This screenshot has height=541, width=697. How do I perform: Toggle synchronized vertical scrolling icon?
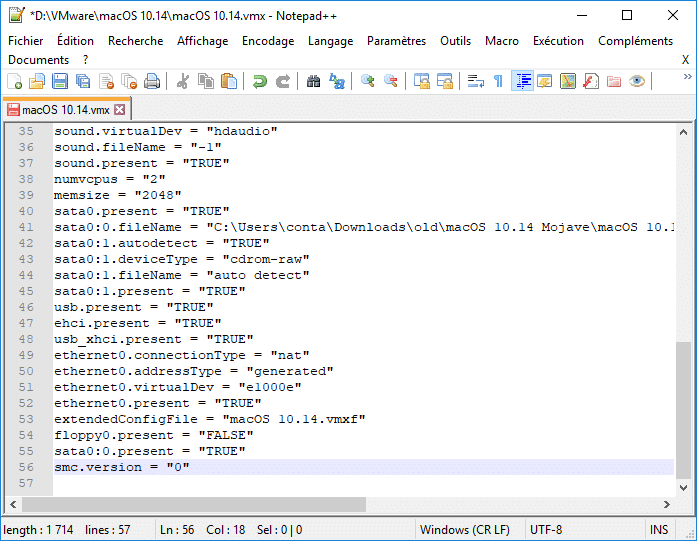(421, 81)
